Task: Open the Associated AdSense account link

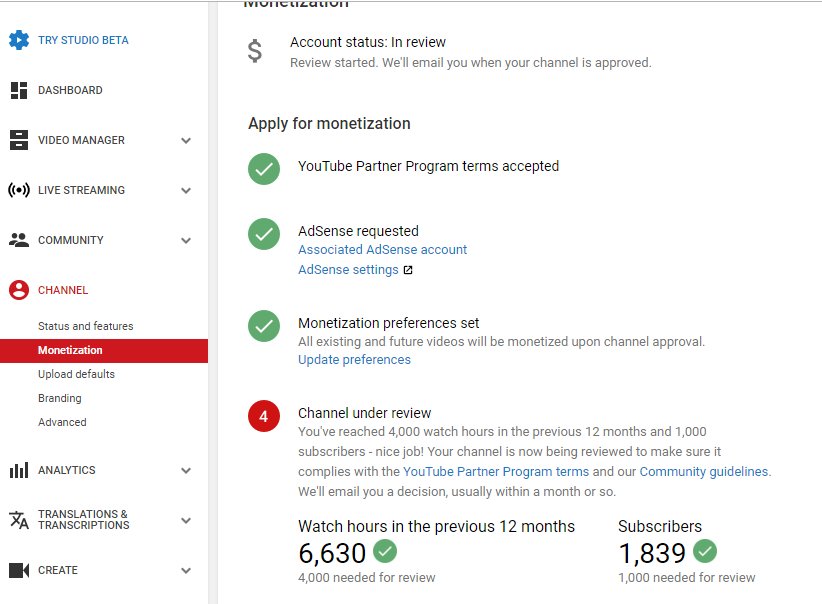Action: tap(382, 250)
